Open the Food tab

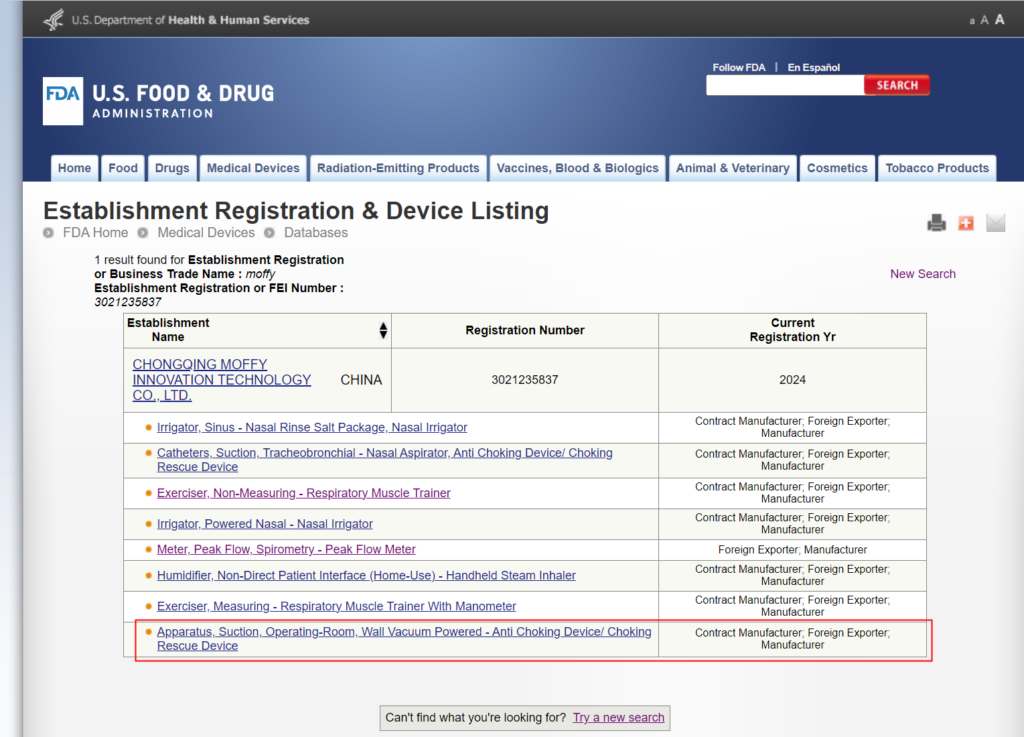(x=123, y=168)
